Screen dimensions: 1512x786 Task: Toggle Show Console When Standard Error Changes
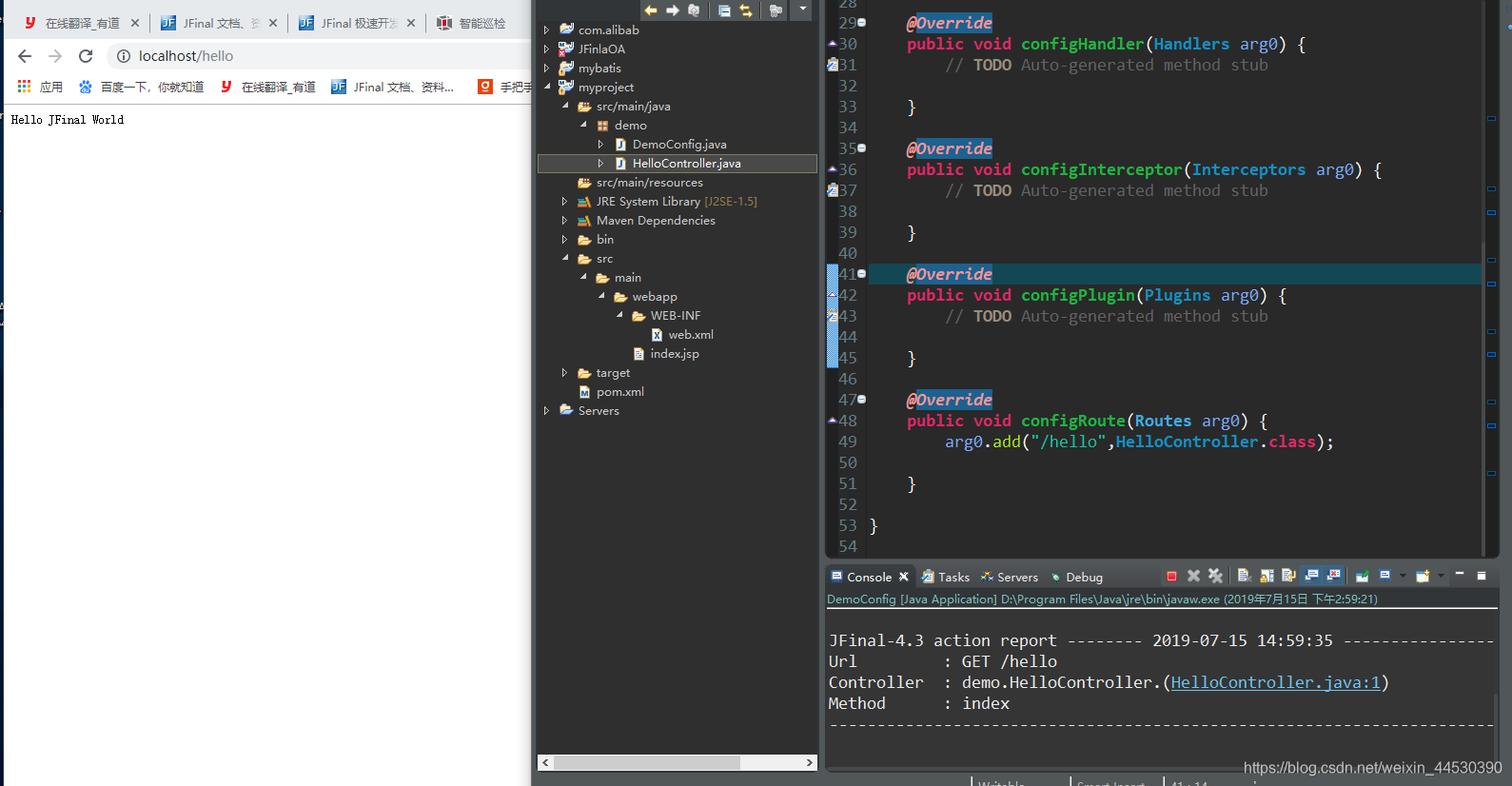click(x=1333, y=575)
